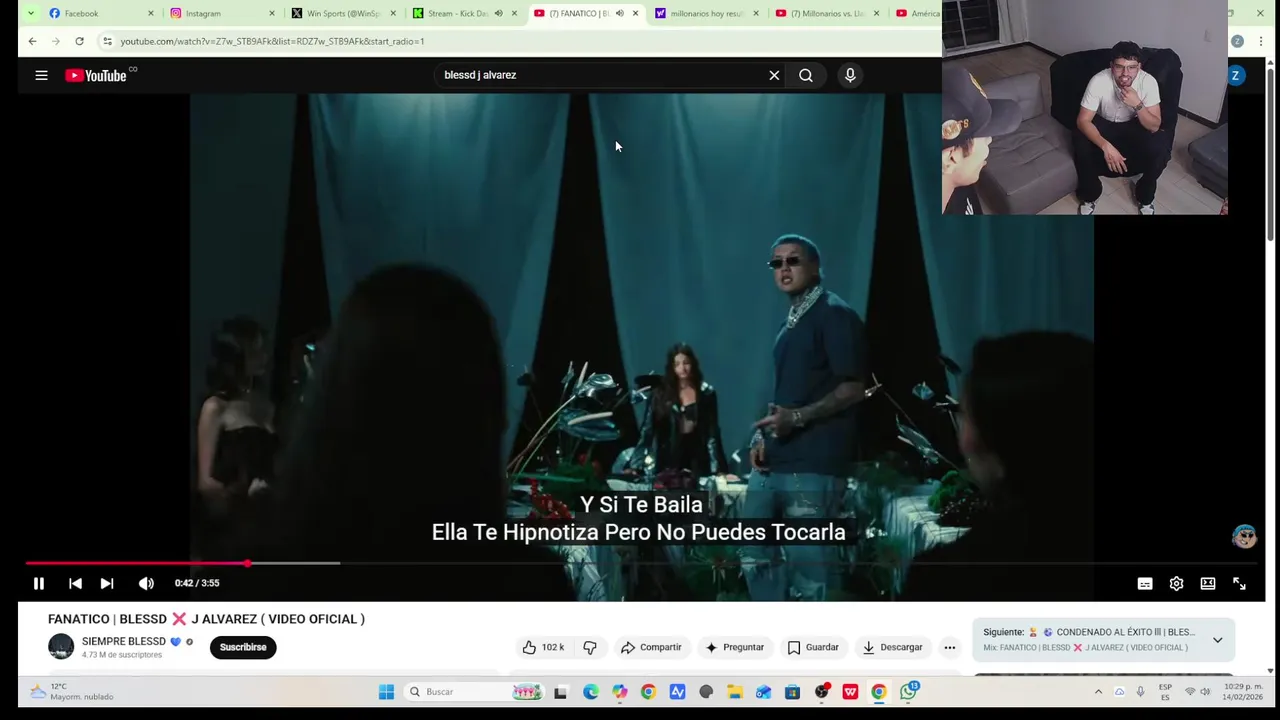Open WhatsApp from the taskbar
This screenshot has height=720, width=1280.
pyautogui.click(x=908, y=692)
